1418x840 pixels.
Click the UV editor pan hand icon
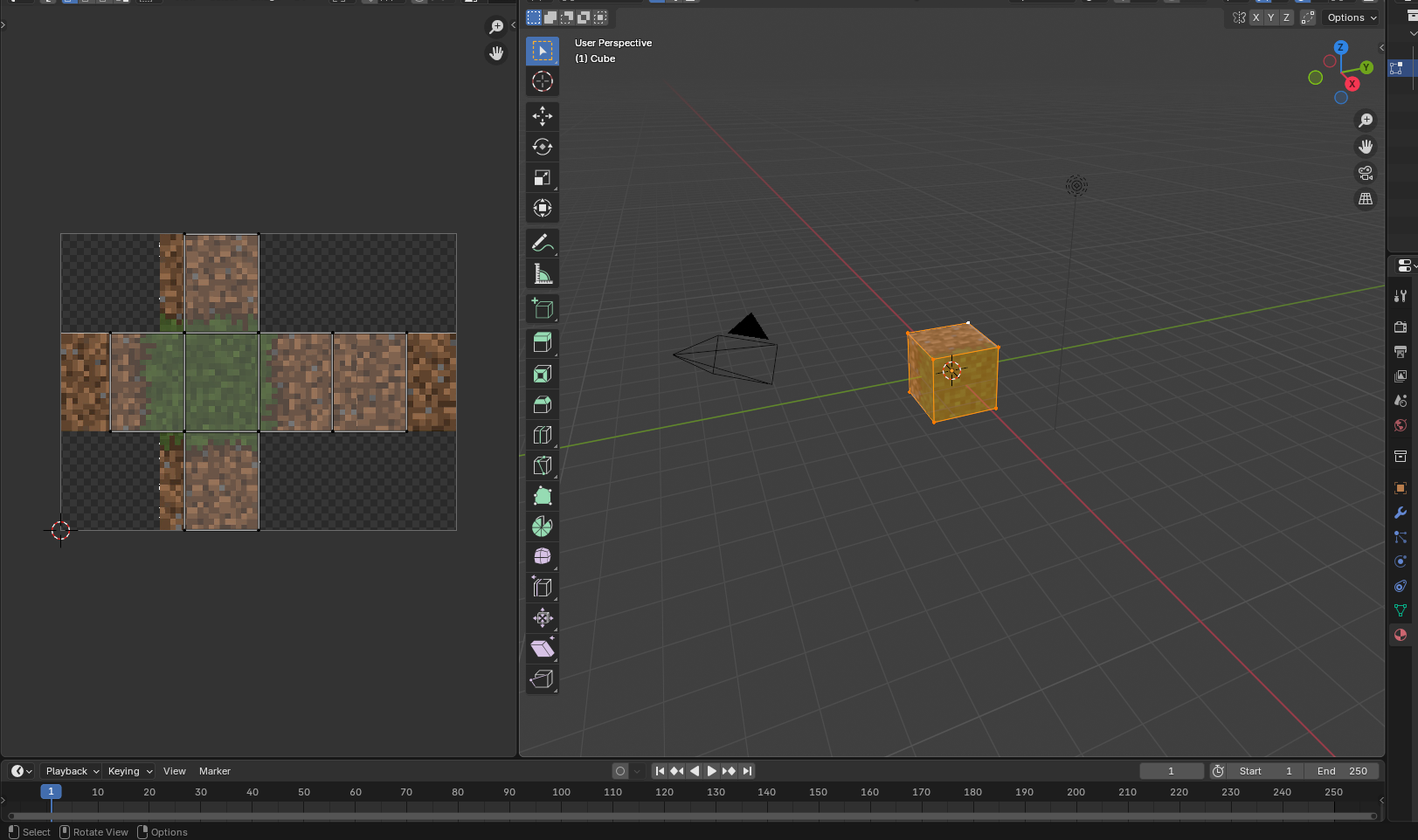(496, 53)
